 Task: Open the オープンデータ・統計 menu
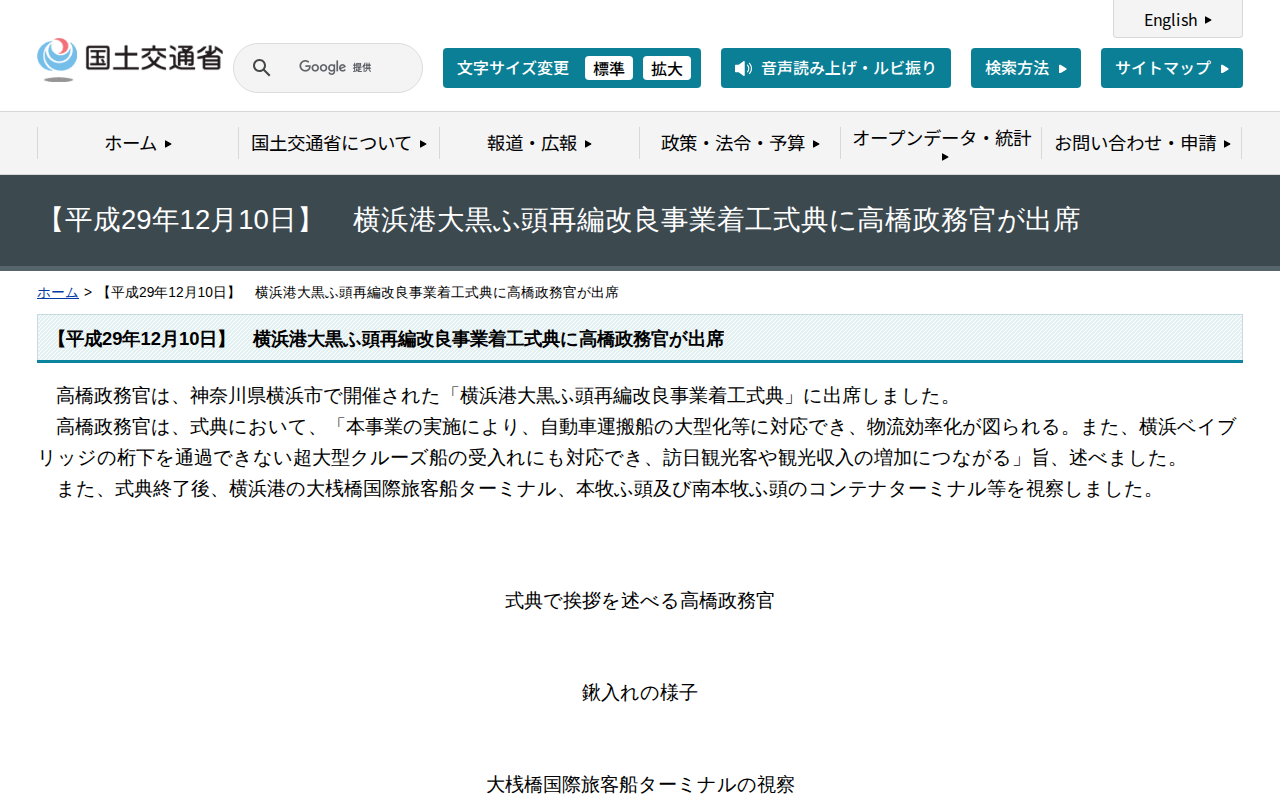pyautogui.click(x=940, y=140)
